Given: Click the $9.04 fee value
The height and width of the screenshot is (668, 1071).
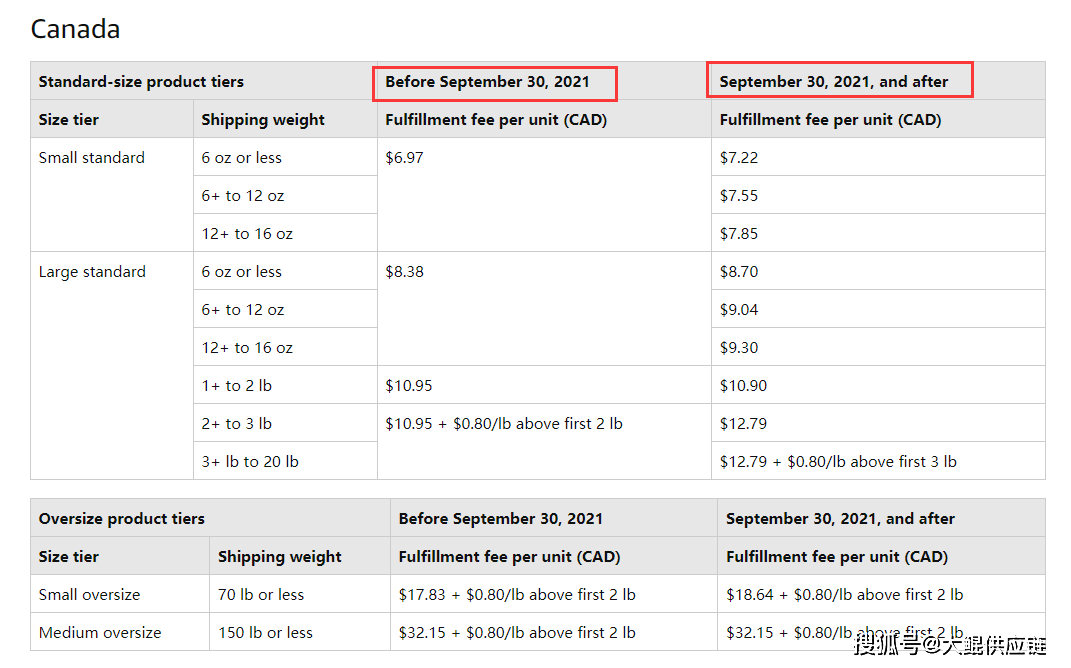Looking at the screenshot, I should tap(739, 310).
